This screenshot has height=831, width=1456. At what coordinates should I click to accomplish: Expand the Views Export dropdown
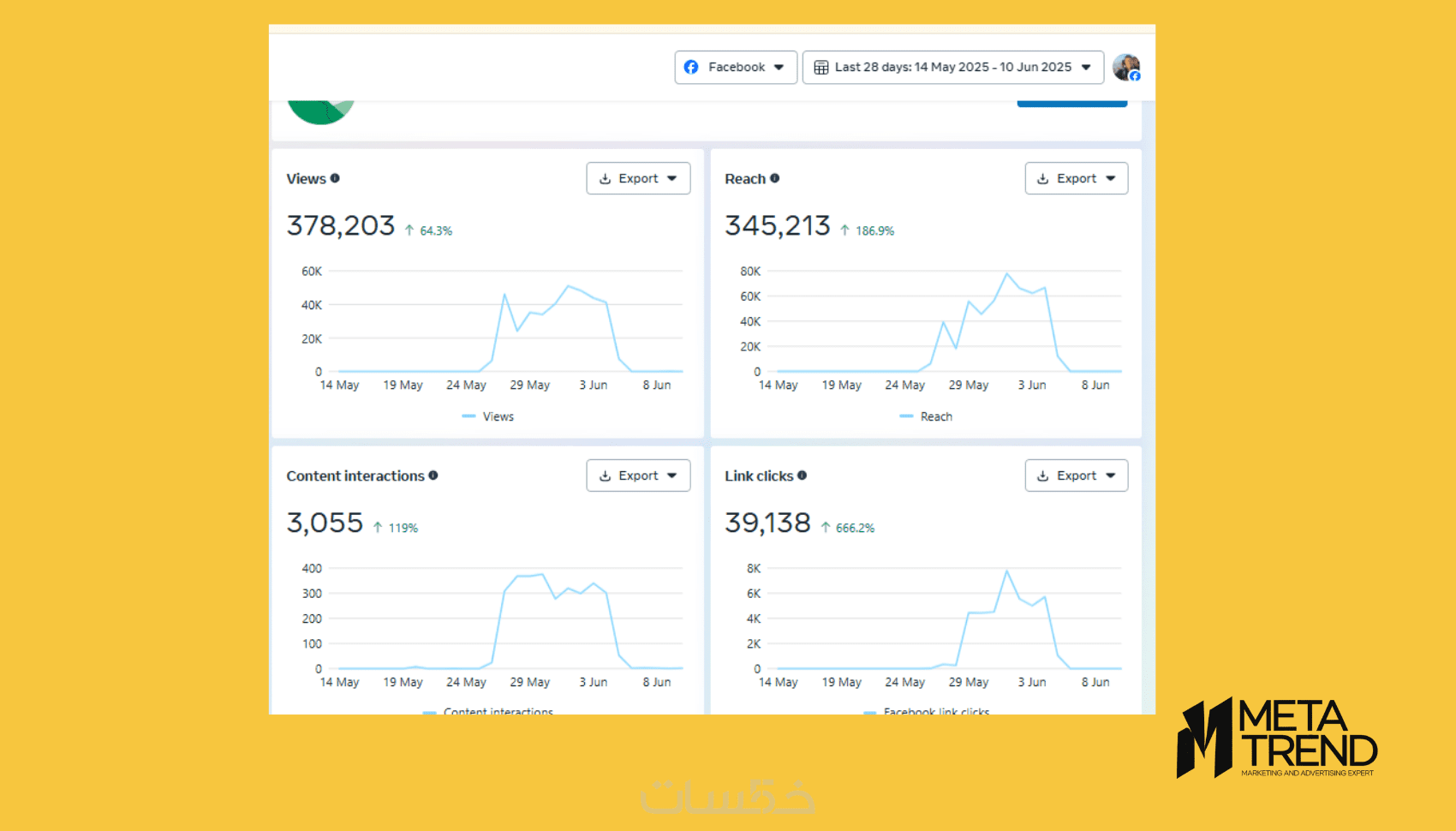pyautogui.click(x=638, y=178)
